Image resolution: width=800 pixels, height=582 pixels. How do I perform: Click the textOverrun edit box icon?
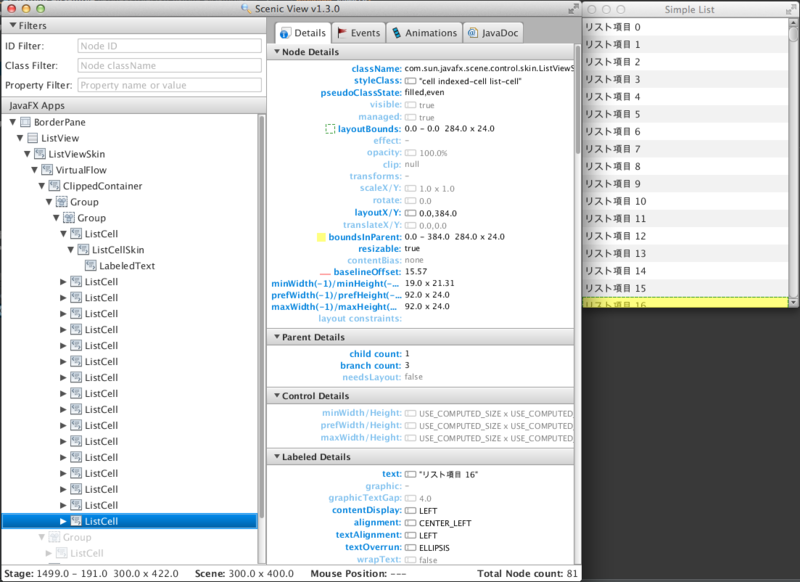(410, 548)
